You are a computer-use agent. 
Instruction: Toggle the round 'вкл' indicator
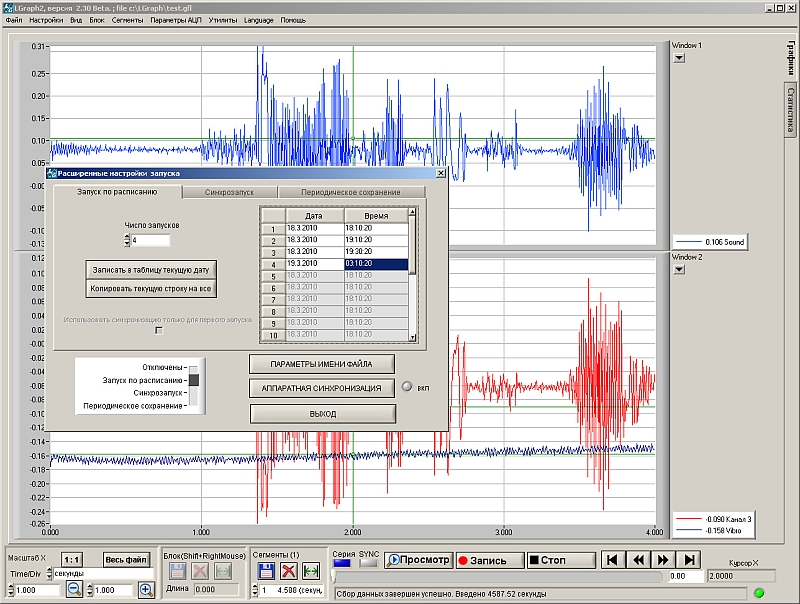(x=407, y=387)
